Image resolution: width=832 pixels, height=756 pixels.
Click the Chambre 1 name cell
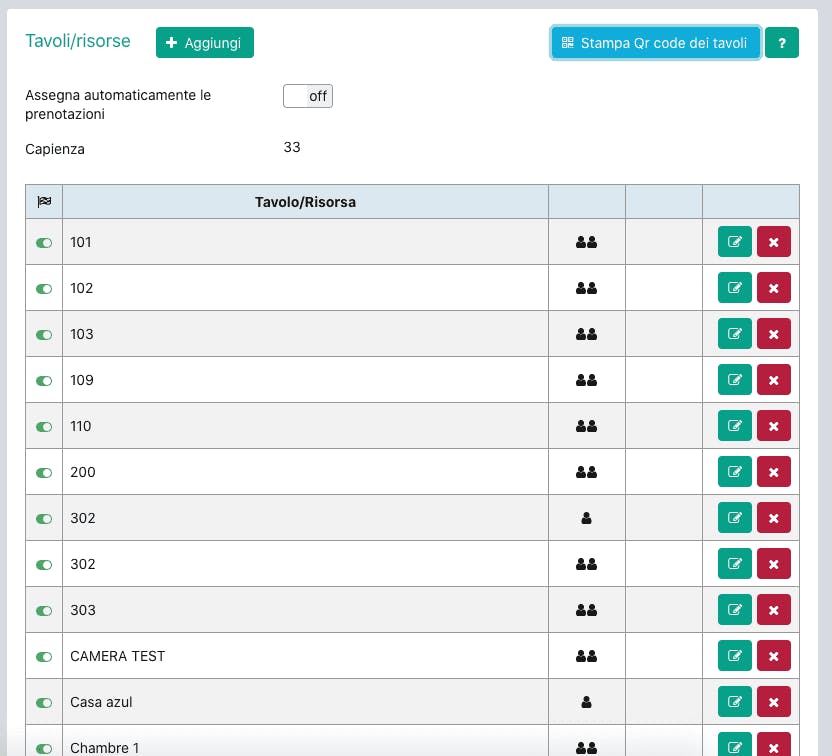pos(305,741)
